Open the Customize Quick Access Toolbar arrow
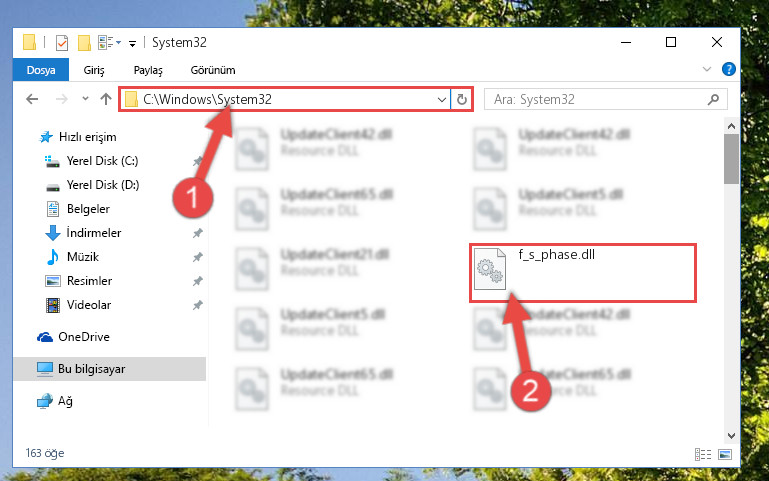Screen dimensions: 769x481 coord(132,44)
